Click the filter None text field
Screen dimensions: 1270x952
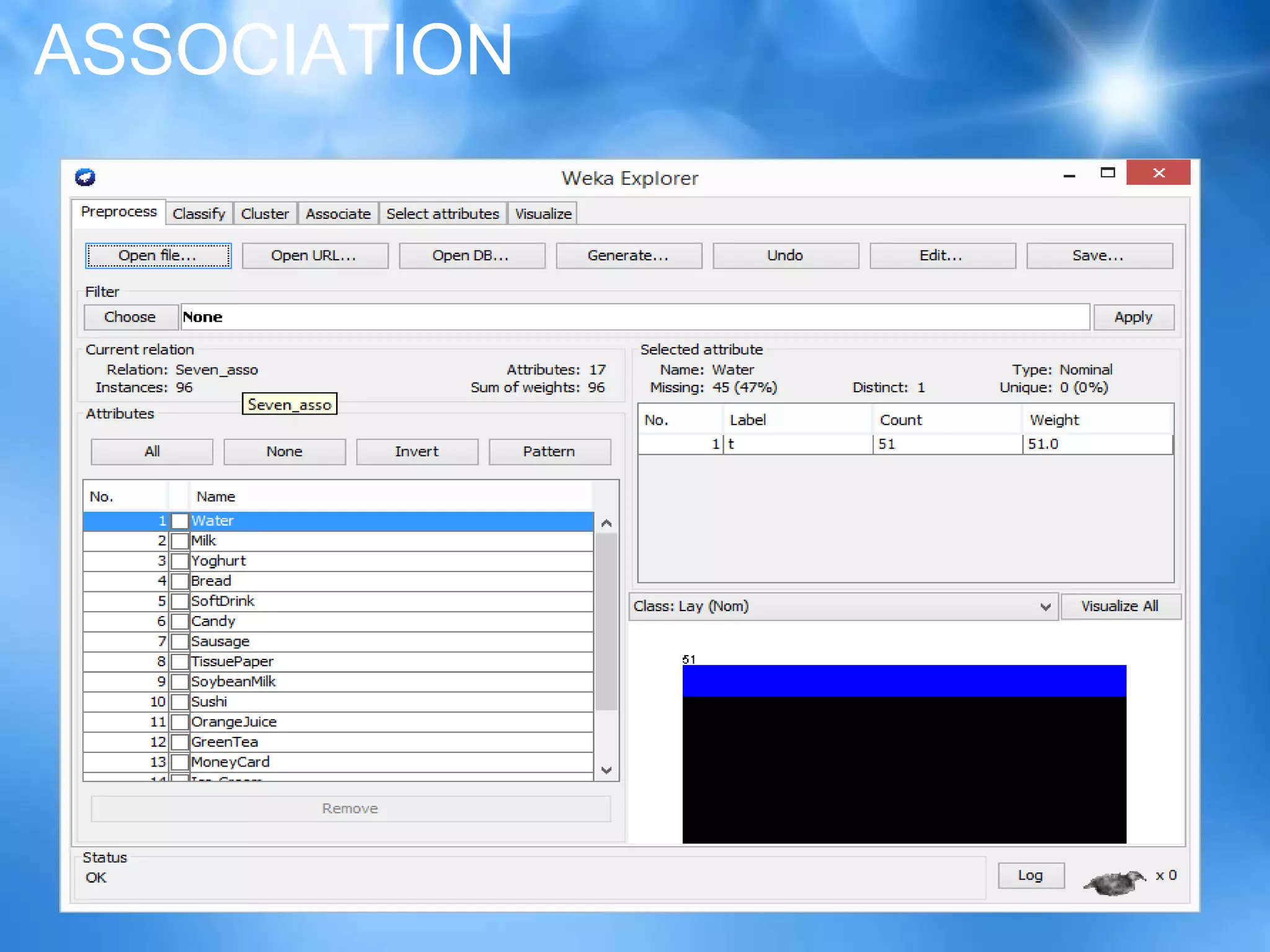point(634,317)
